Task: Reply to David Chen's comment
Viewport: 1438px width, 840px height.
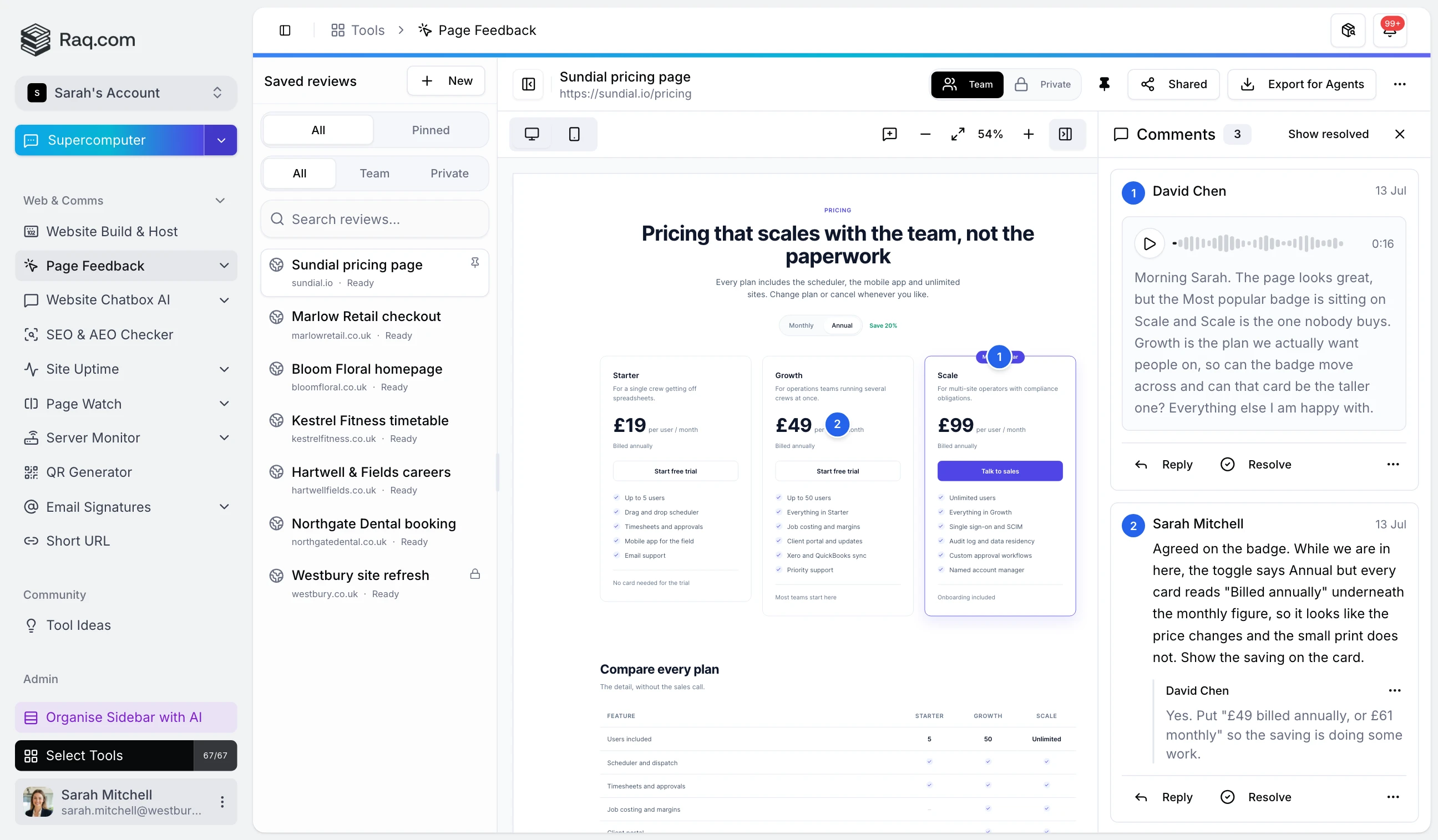Action: (1163, 464)
